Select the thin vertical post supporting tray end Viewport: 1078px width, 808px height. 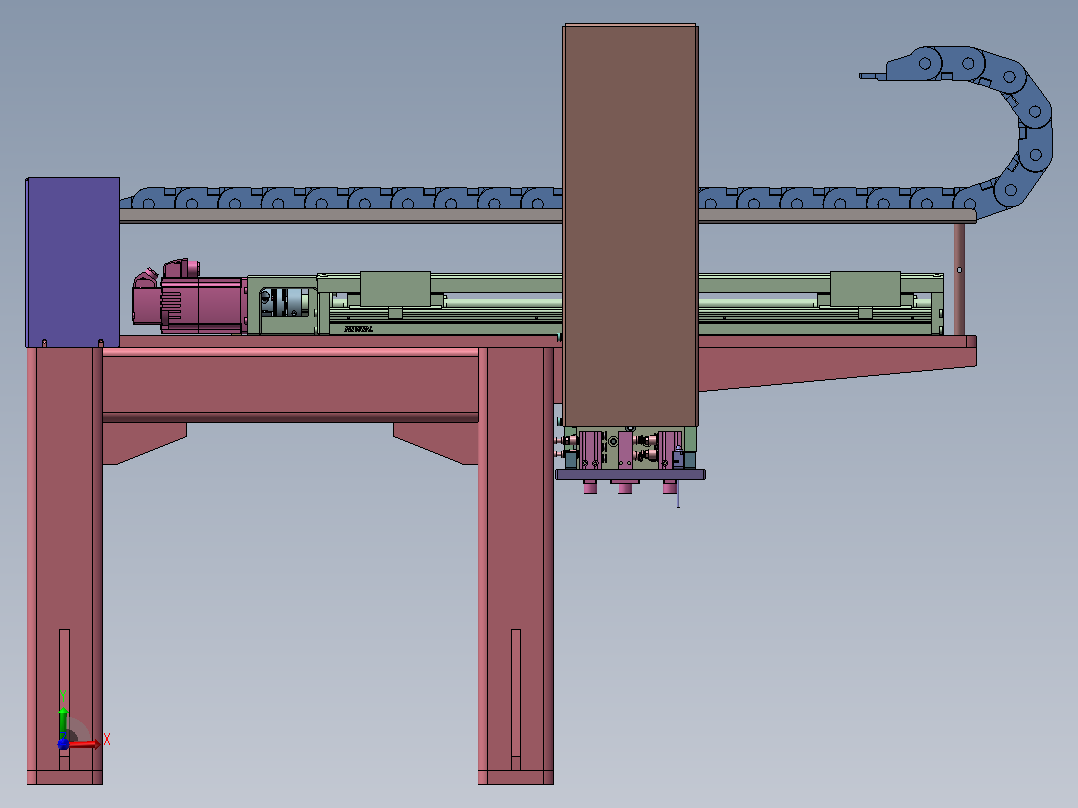(959, 279)
